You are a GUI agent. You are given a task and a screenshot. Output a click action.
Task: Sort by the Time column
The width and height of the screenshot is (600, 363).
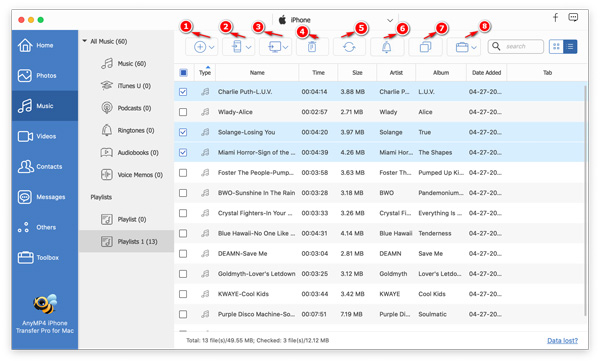coord(318,72)
